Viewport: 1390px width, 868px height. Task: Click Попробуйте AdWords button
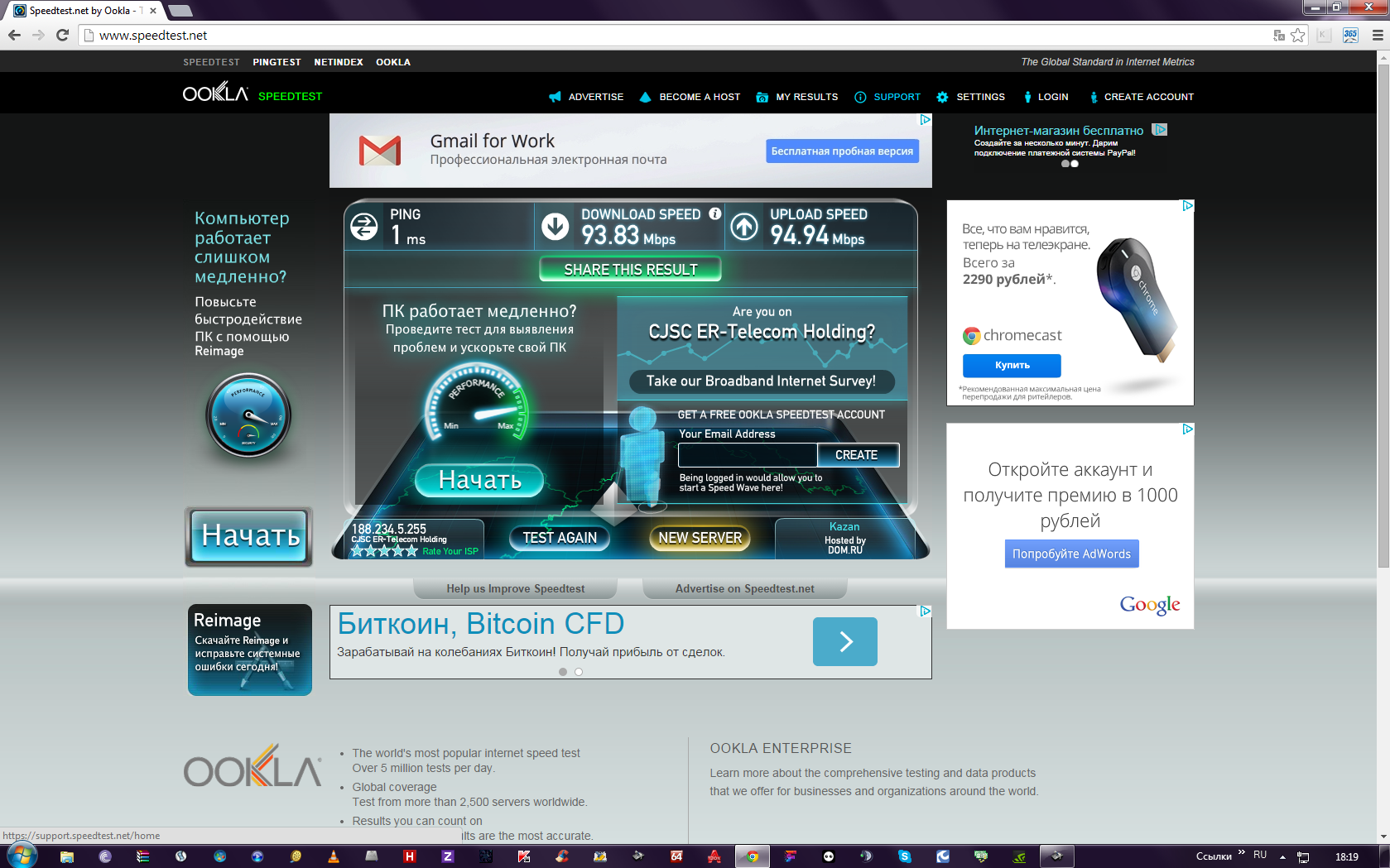tap(1071, 554)
